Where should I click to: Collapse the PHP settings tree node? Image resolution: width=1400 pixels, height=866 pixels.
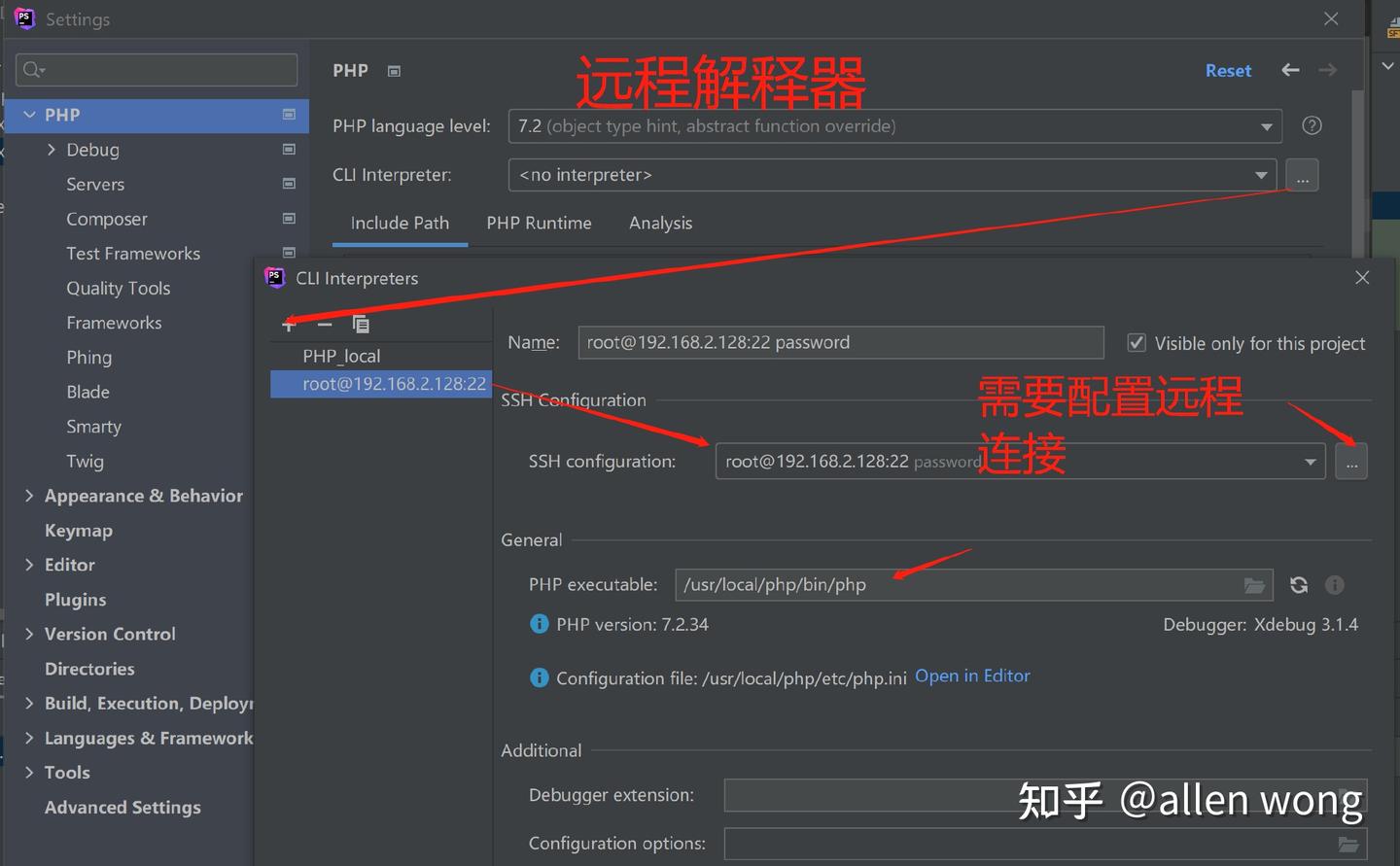tap(29, 115)
